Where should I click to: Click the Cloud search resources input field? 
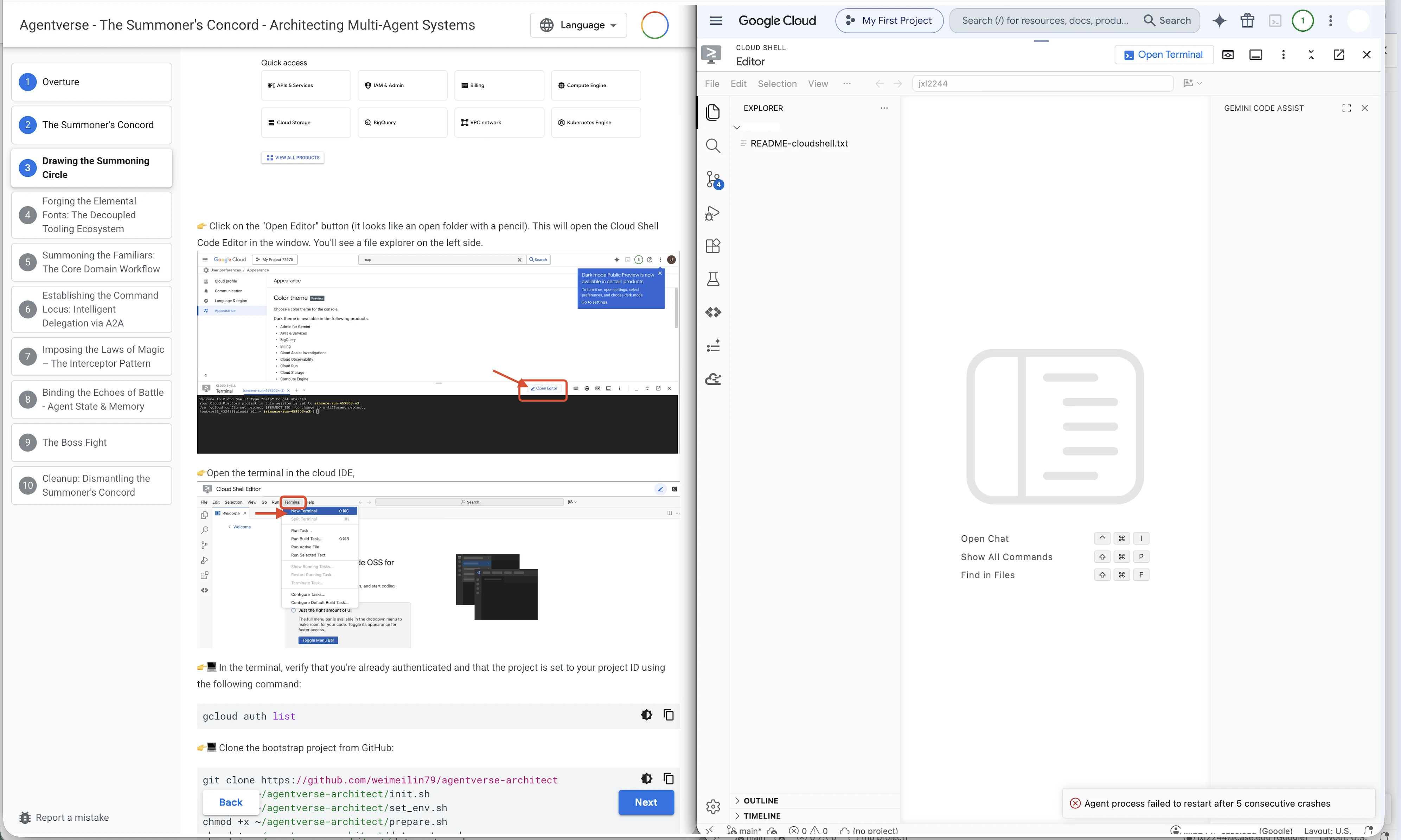(x=1045, y=20)
